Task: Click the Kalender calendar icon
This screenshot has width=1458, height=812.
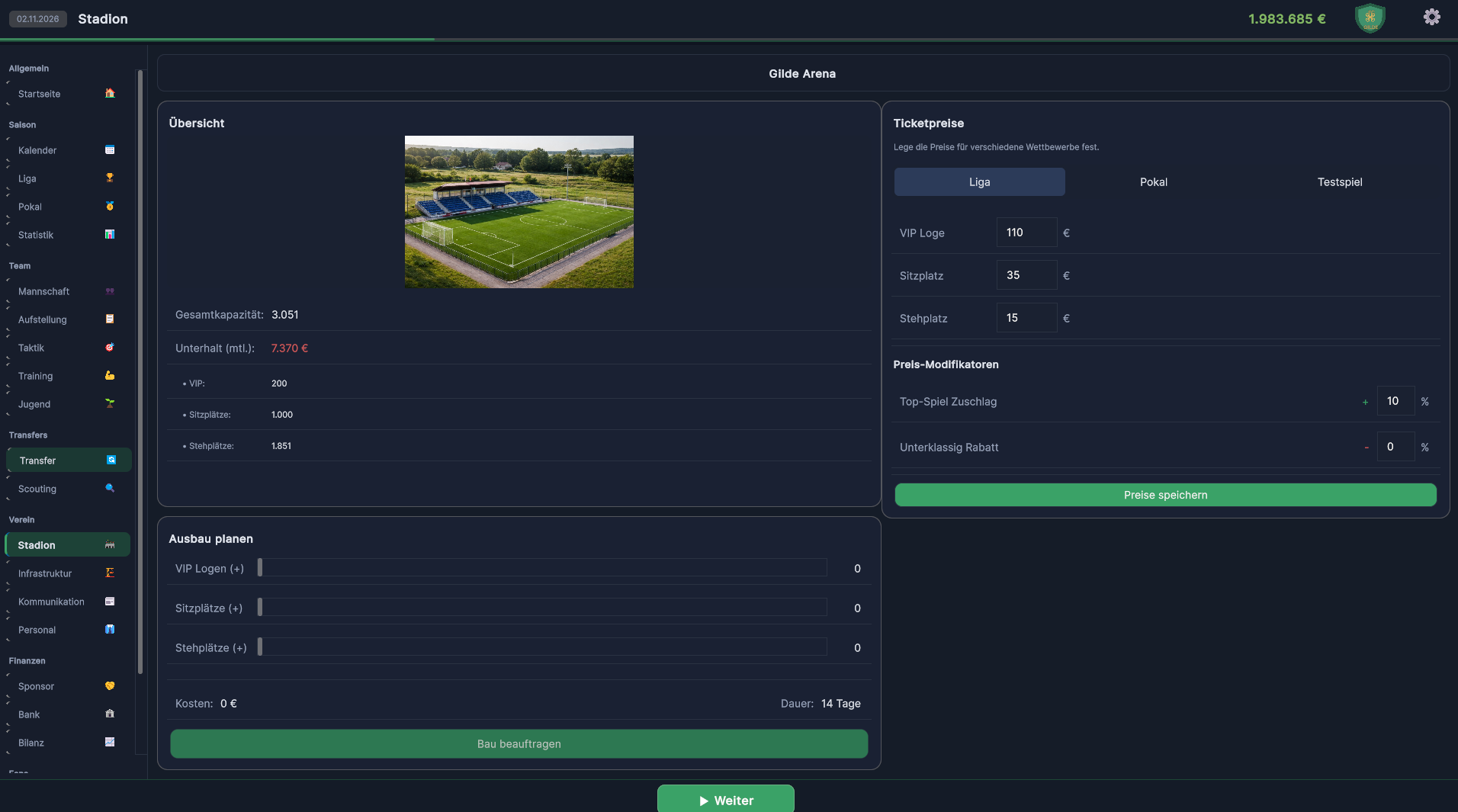Action: 110,149
